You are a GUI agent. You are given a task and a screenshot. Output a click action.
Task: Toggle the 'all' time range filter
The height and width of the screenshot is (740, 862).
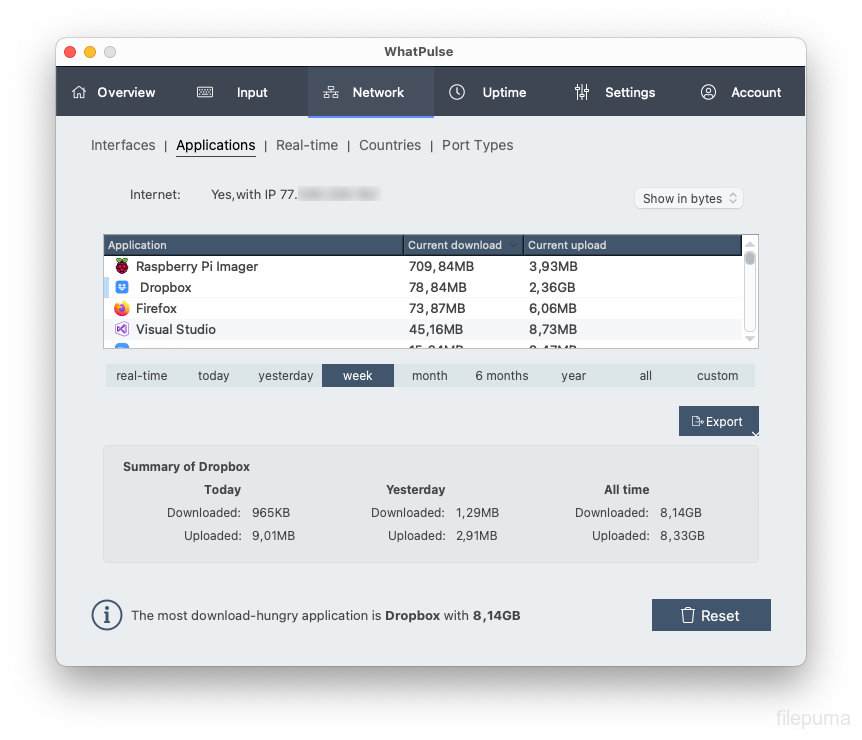click(645, 376)
